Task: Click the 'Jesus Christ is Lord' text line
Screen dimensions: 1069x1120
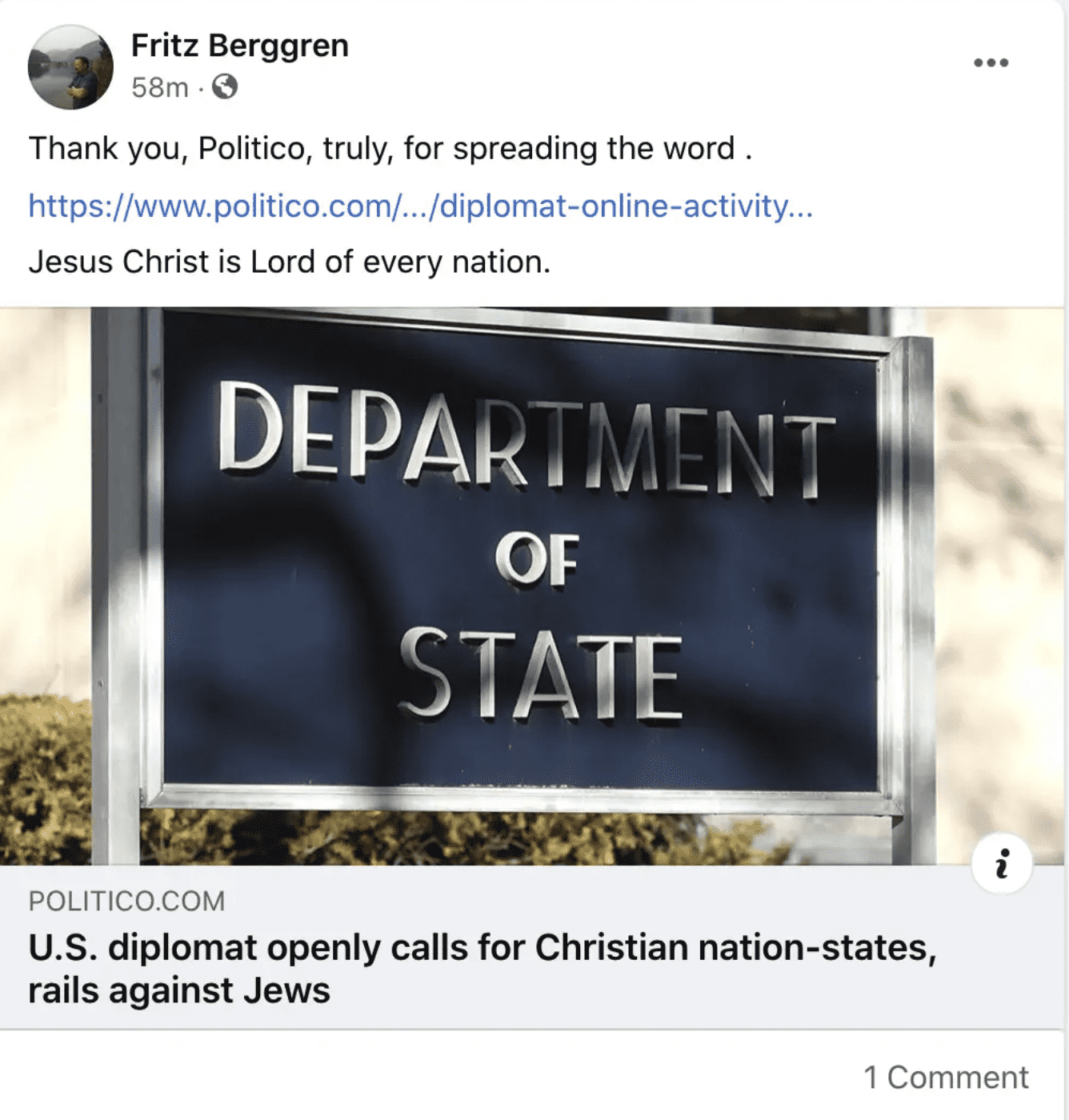Action: pos(290,262)
